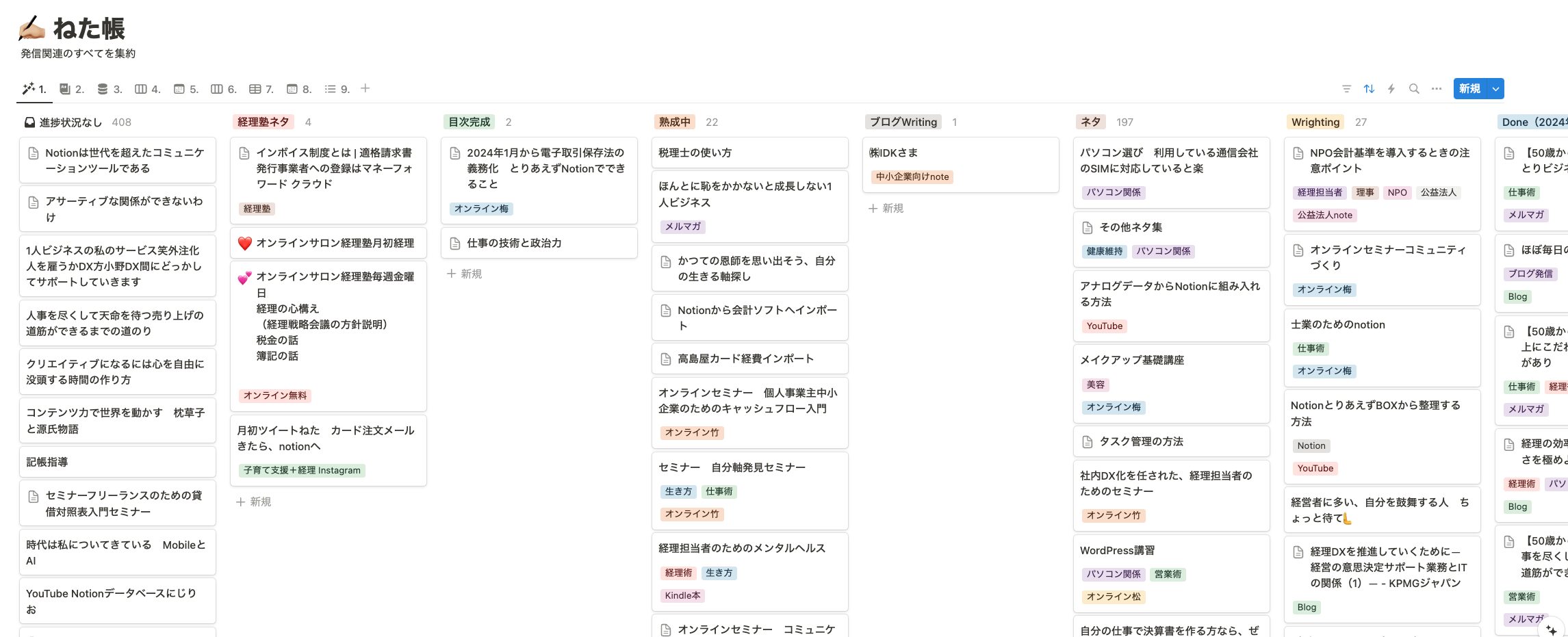Add a new view with the plus icon

365,88
